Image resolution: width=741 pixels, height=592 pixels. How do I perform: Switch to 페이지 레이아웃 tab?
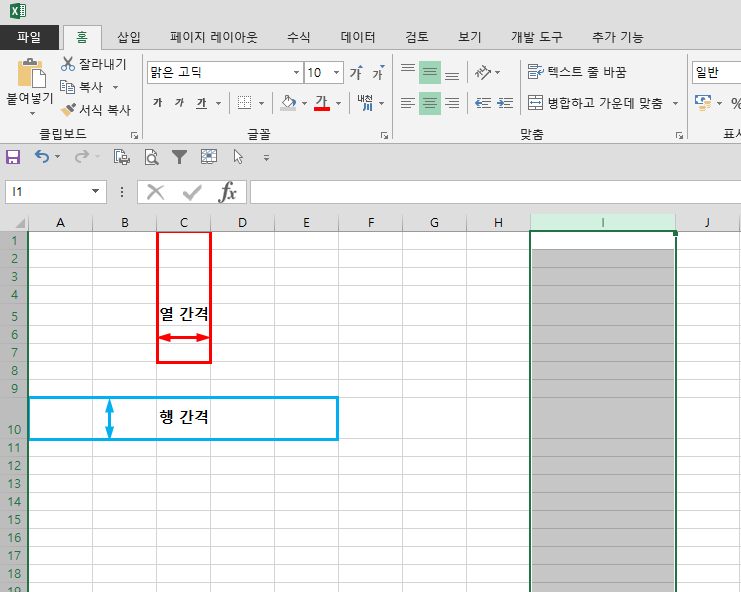tap(214, 37)
